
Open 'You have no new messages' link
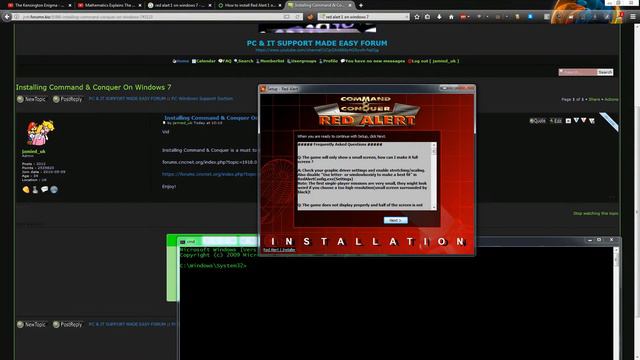[373, 61]
